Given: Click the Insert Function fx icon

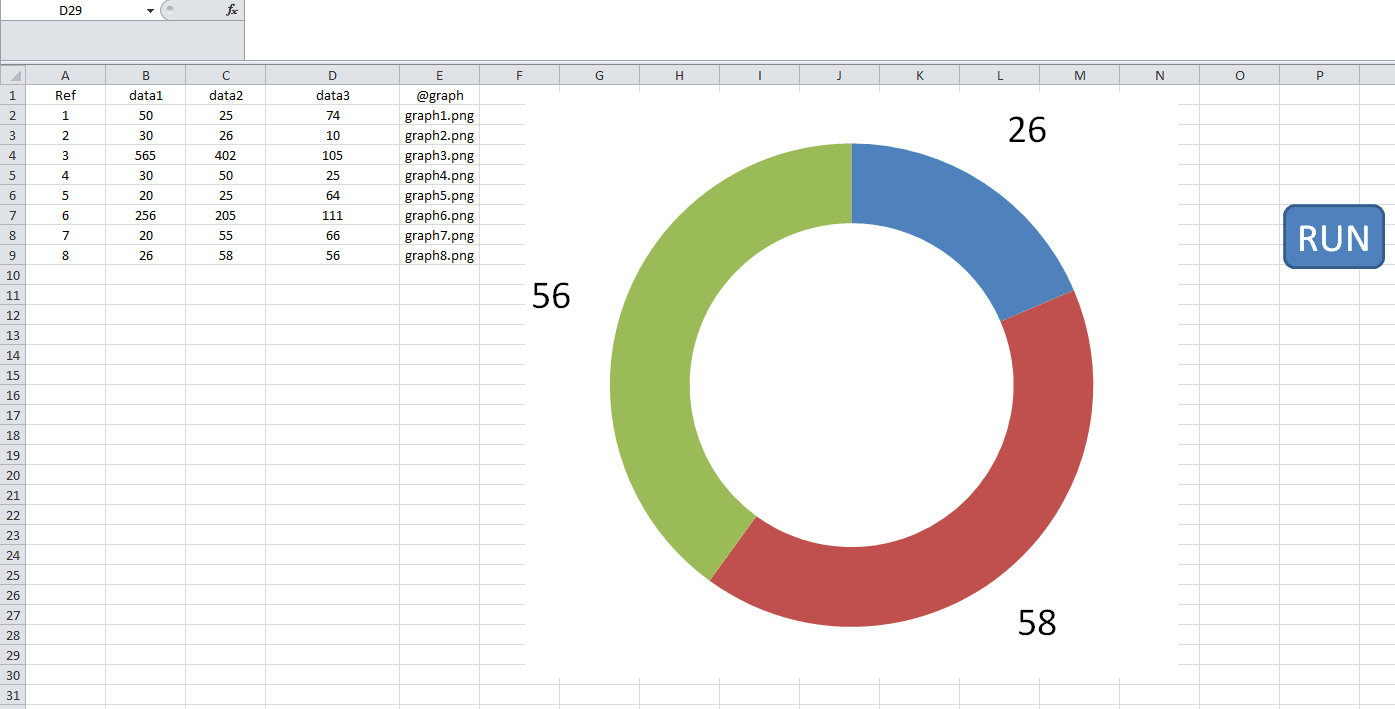Looking at the screenshot, I should coord(231,10).
